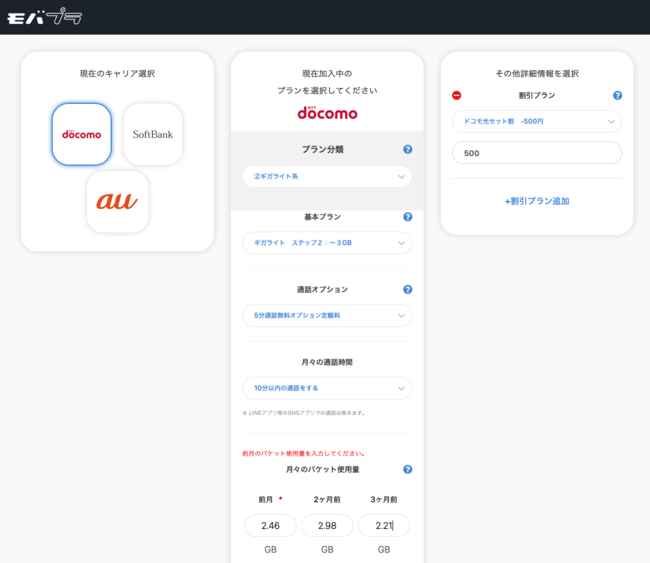Viewport: 650px width, 563px height.
Task: Select the docomo carrier tile
Action: click(x=82, y=134)
